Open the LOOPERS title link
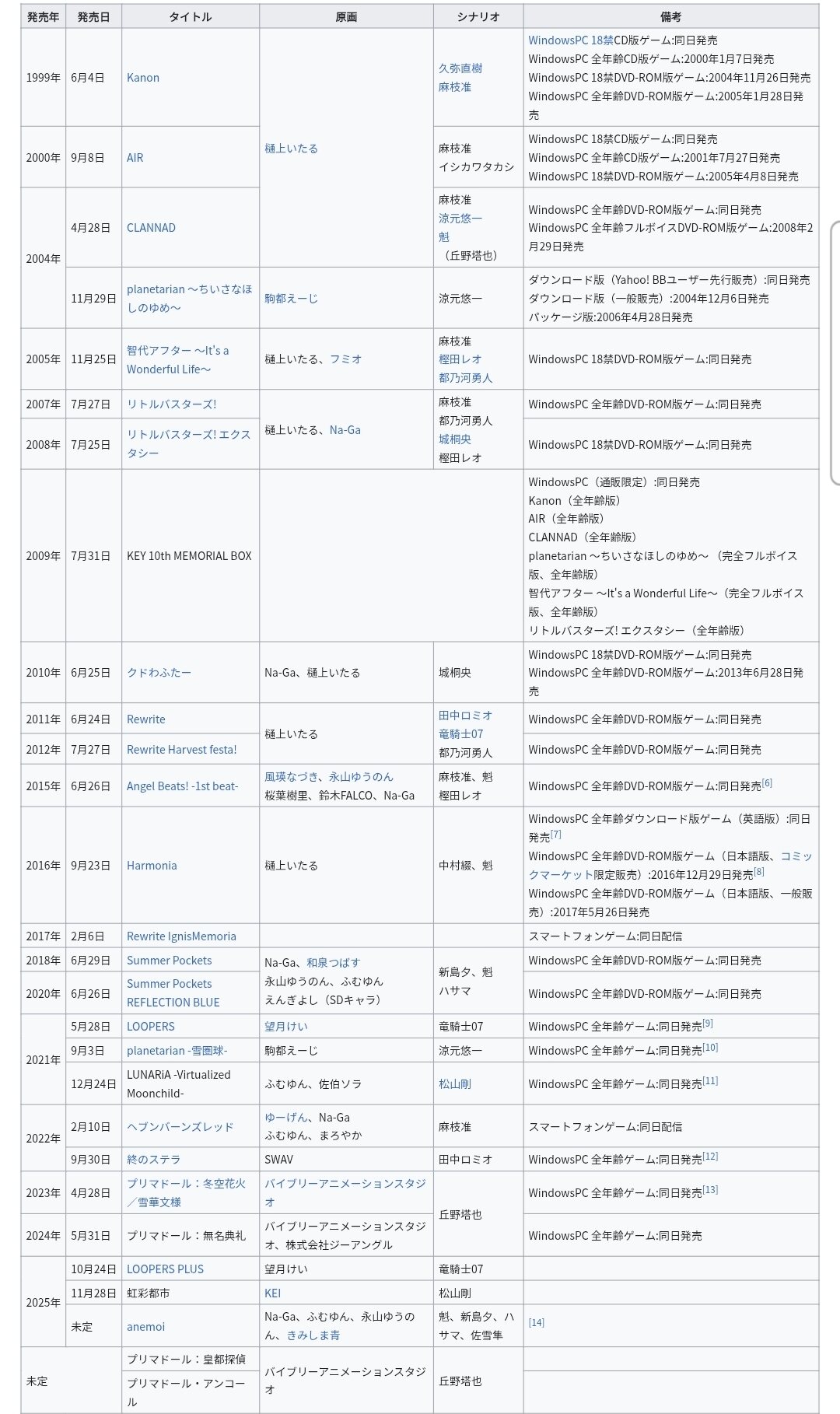The height and width of the screenshot is (1414, 840). [x=151, y=1027]
